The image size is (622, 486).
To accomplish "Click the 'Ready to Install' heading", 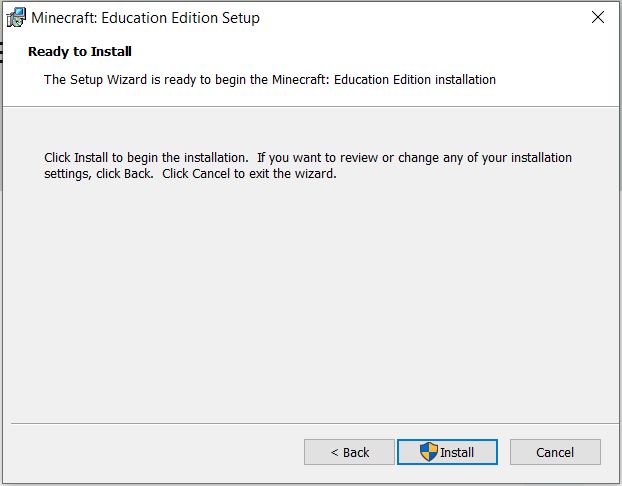I will 80,52.
